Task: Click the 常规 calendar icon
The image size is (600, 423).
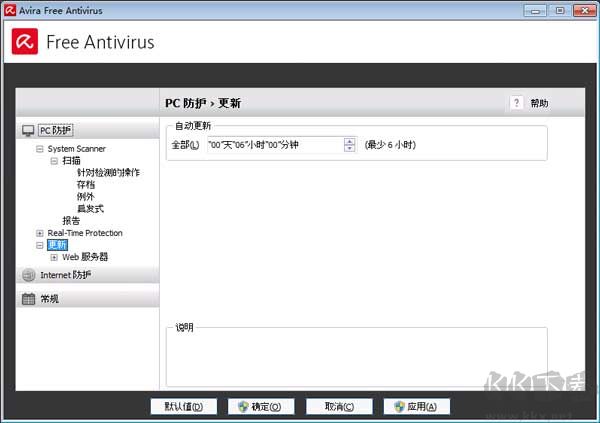Action: pos(28,299)
